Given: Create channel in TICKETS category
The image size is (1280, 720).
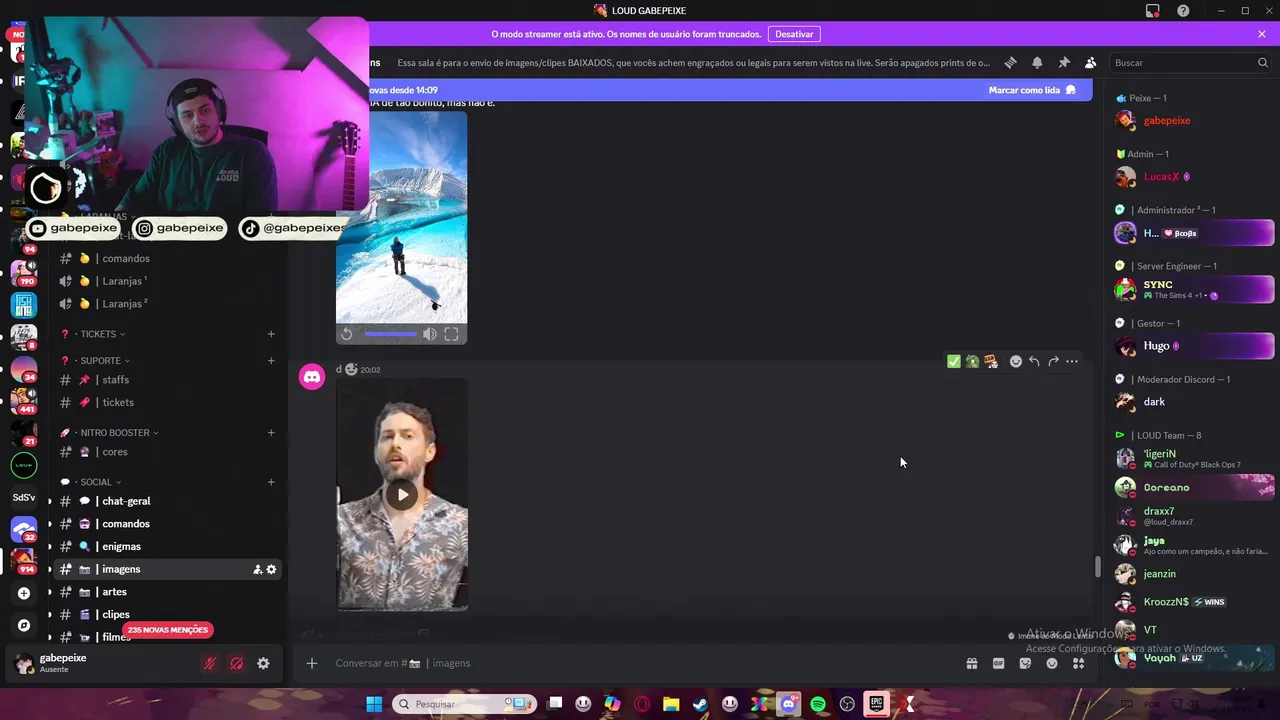Looking at the screenshot, I should pyautogui.click(x=271, y=334).
